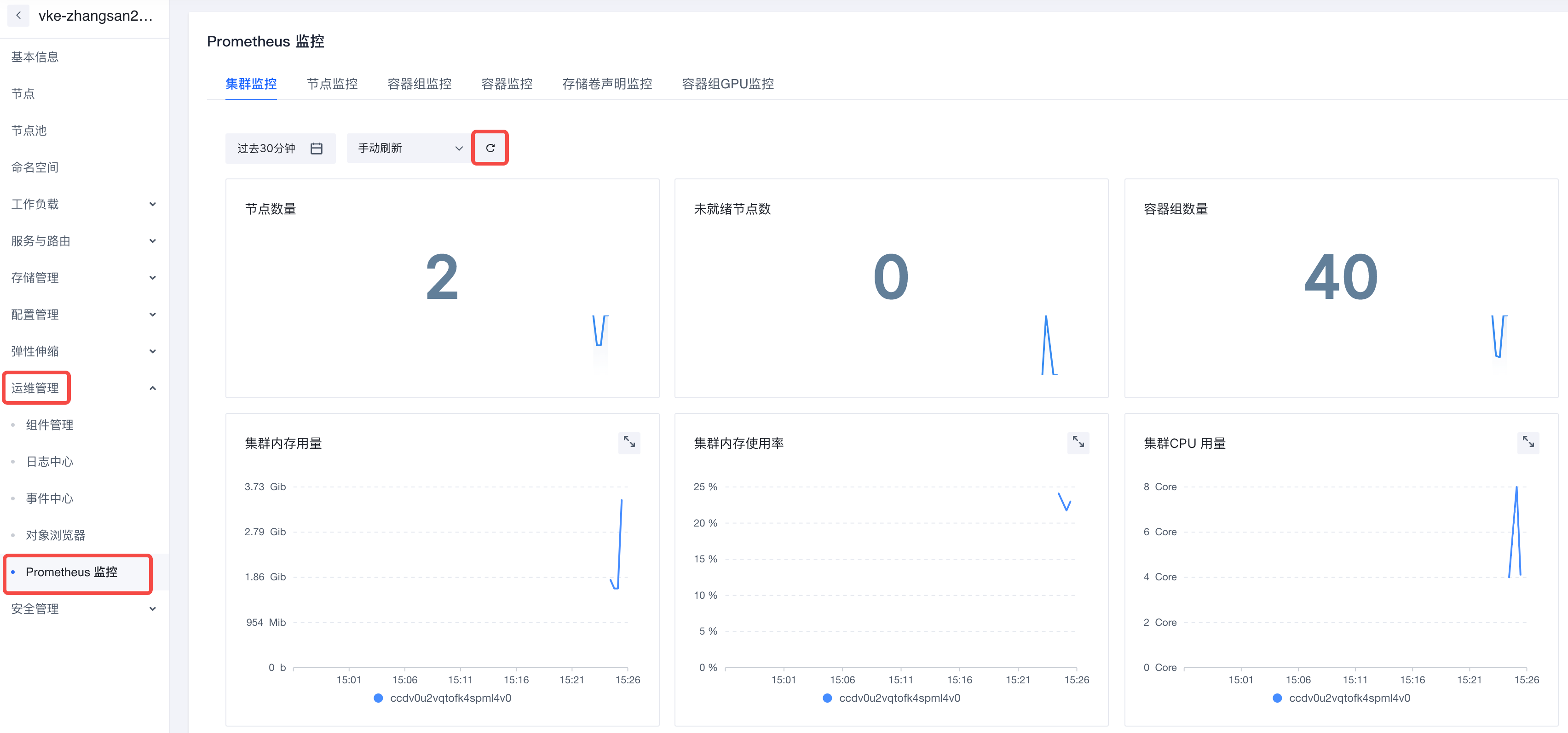Open the 过去30分钟 time range selector
The image size is (1568, 733).
click(x=266, y=149)
